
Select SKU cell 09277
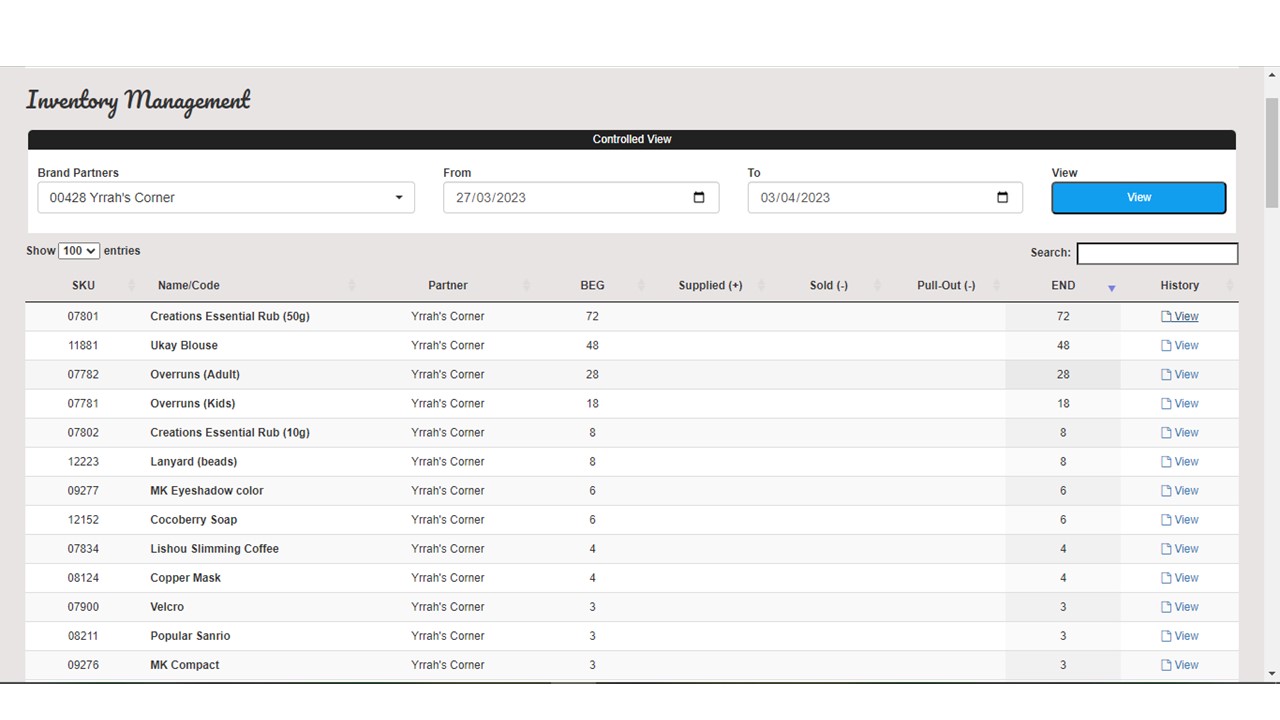click(x=83, y=491)
